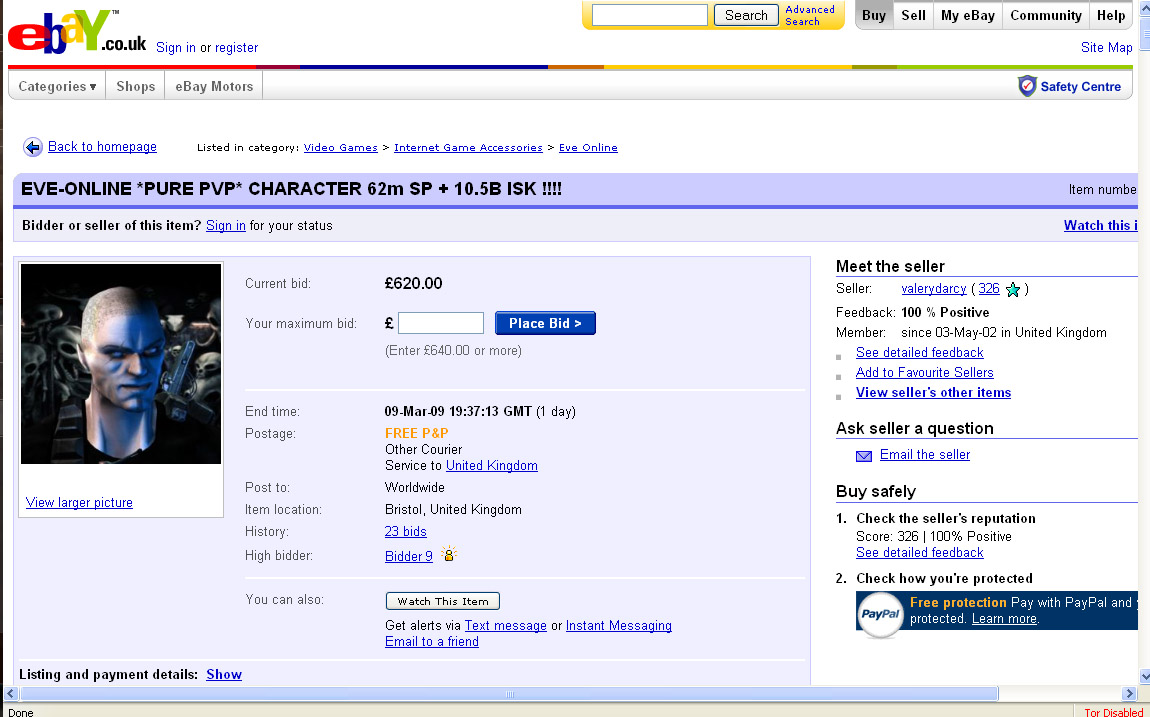Click the vertical scrollbar down arrow
This screenshot has width=1150, height=717.
click(x=1144, y=676)
